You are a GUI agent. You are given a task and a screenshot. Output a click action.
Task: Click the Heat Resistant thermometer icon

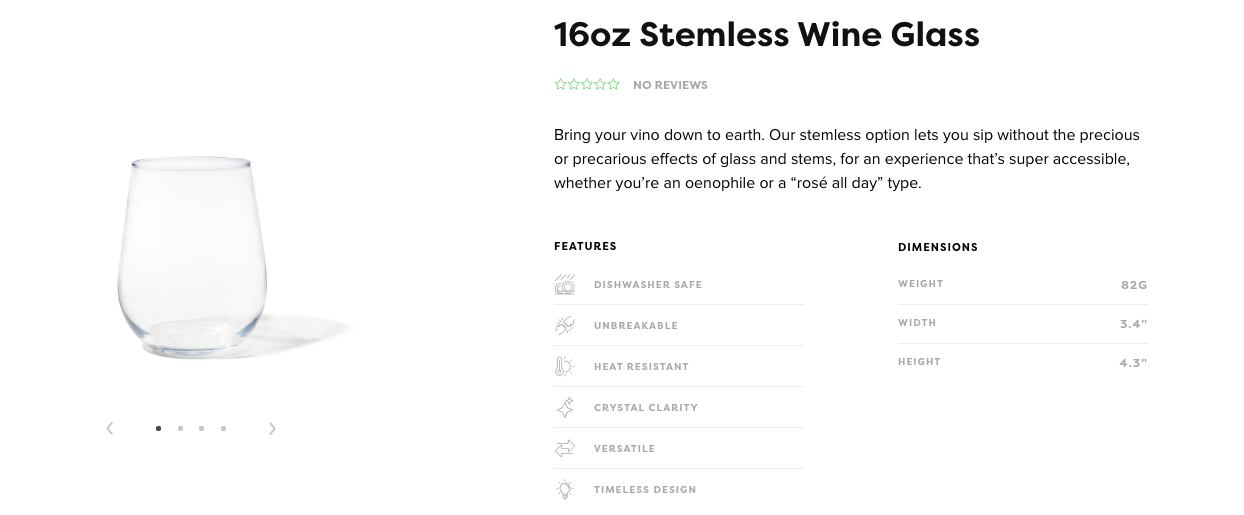pyautogui.click(x=564, y=366)
